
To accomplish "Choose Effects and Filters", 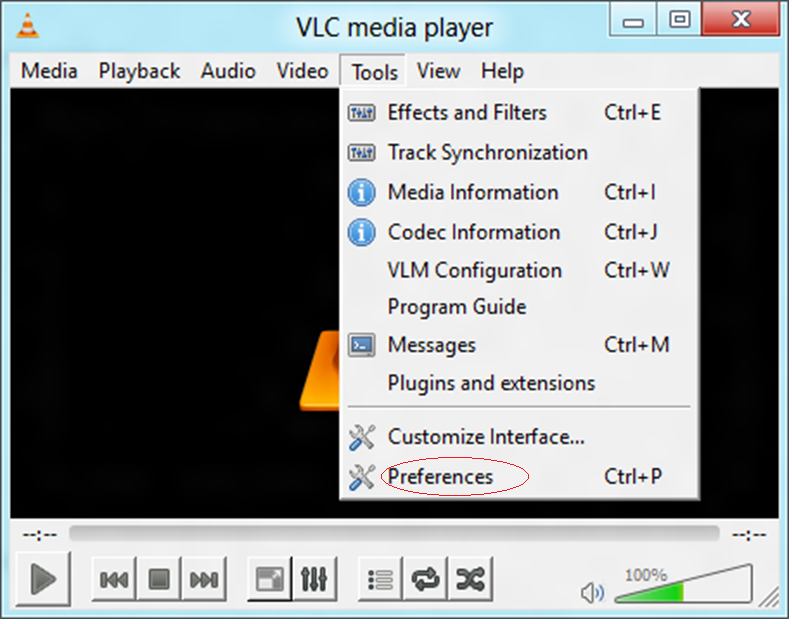I will (519, 112).
